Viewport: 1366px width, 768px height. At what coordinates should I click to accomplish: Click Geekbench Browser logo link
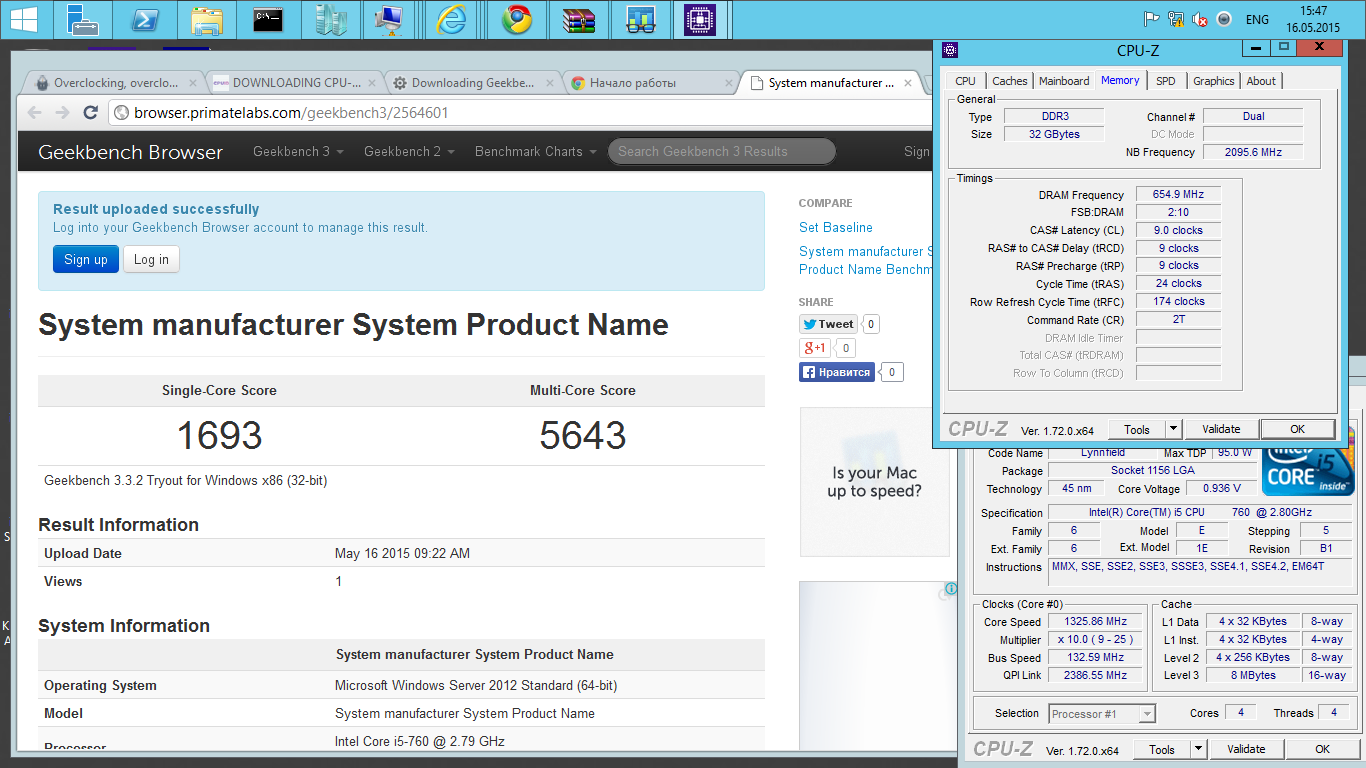pyautogui.click(x=130, y=152)
